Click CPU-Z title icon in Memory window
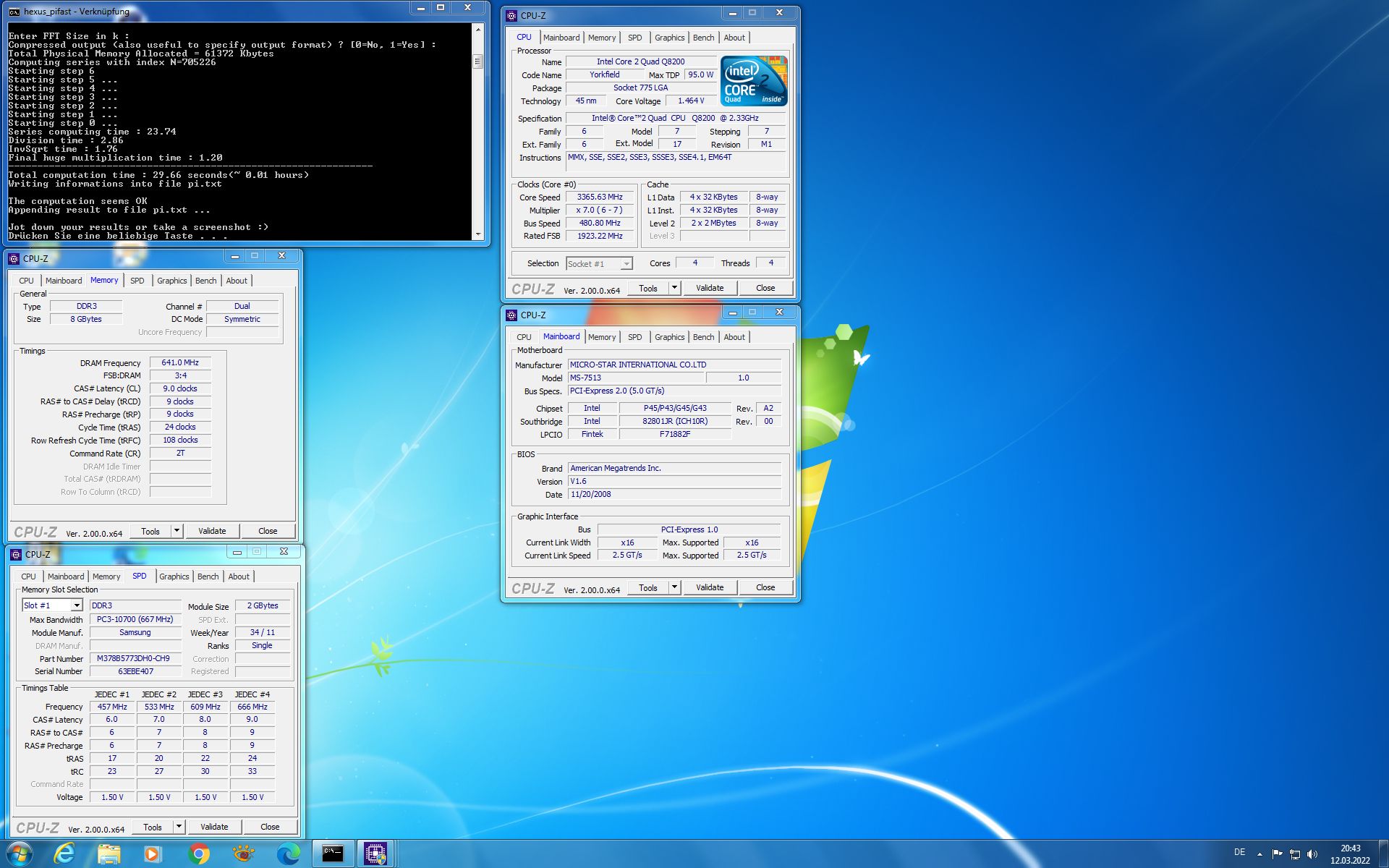Screen dimensions: 1389x868 click(14, 258)
